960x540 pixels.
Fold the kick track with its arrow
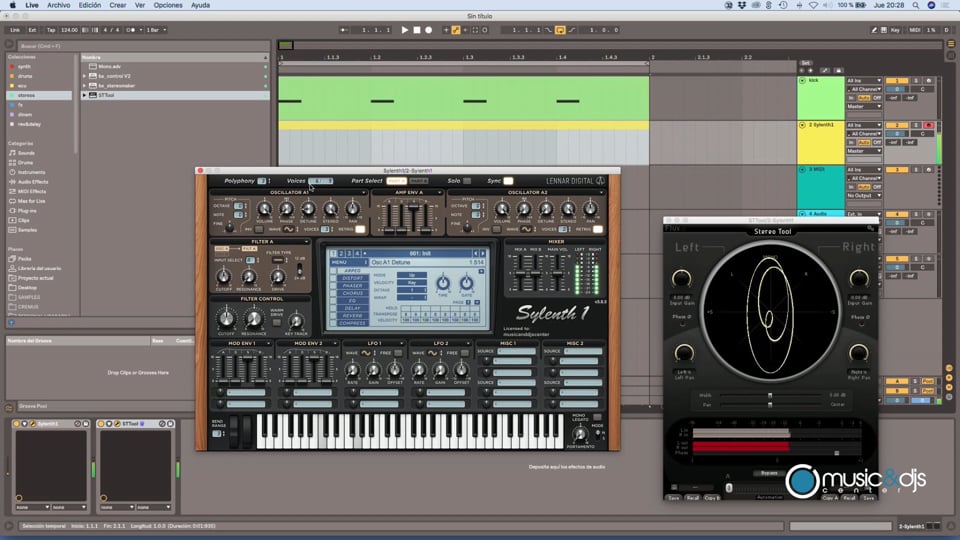802,81
